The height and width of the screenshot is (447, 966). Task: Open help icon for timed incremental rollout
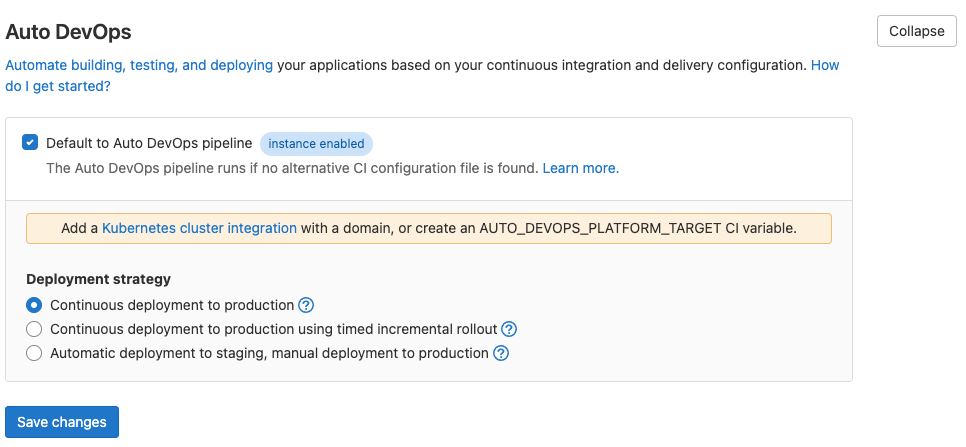(x=509, y=329)
